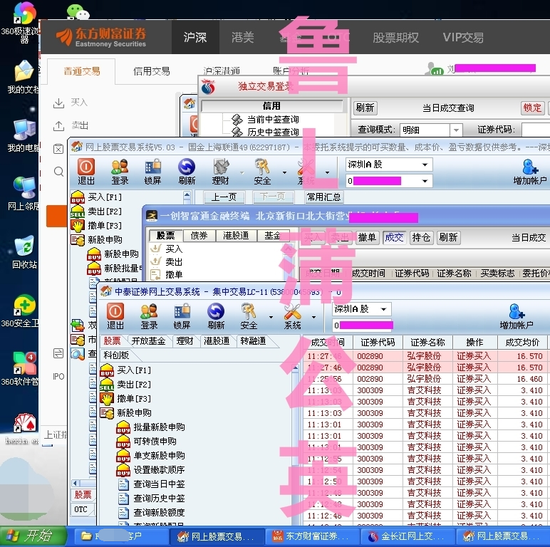Select 当前中签查询 in 信用 tree
This screenshot has height=547, width=550.
[266, 120]
